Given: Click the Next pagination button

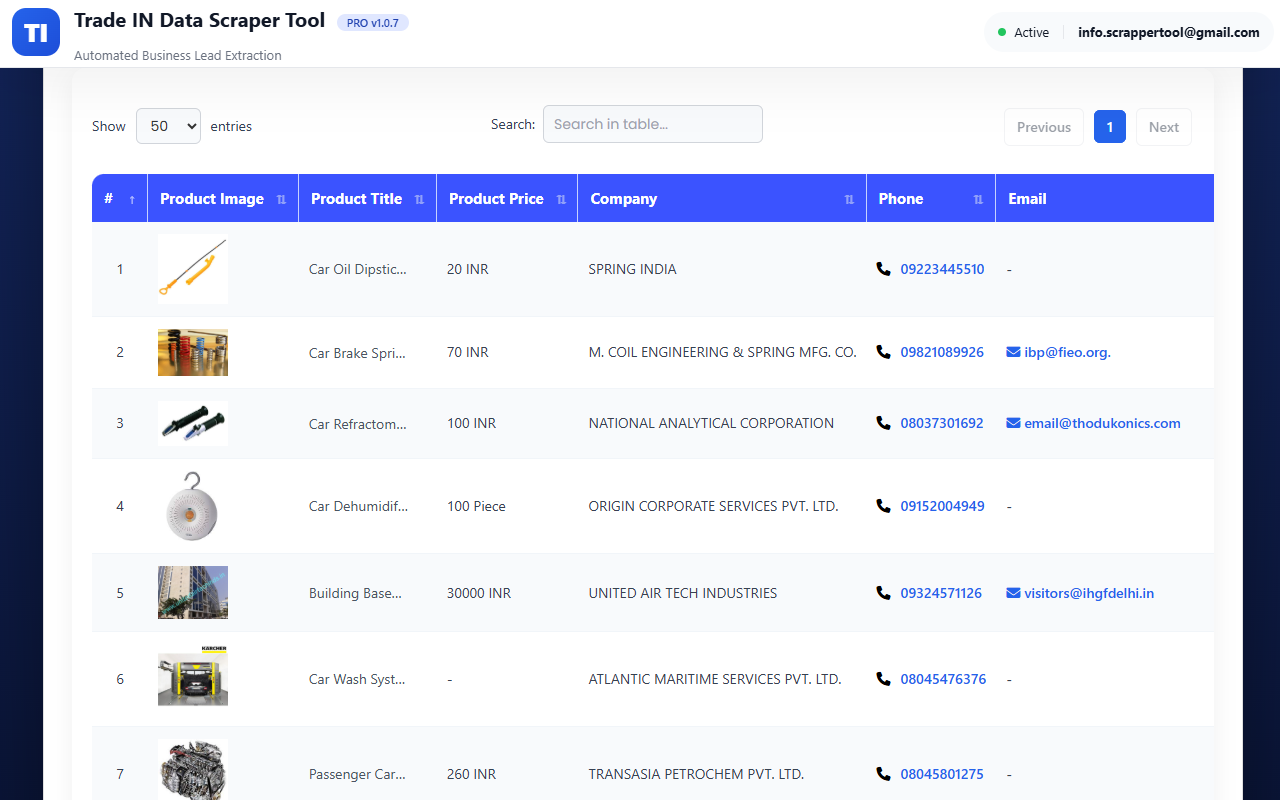Looking at the screenshot, I should [1164, 127].
